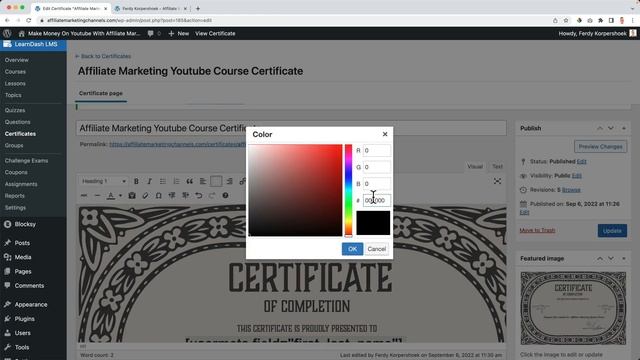Pick a shade in the color gradient area
Image resolution: width=640 pixels, height=360 pixels.
click(295, 190)
